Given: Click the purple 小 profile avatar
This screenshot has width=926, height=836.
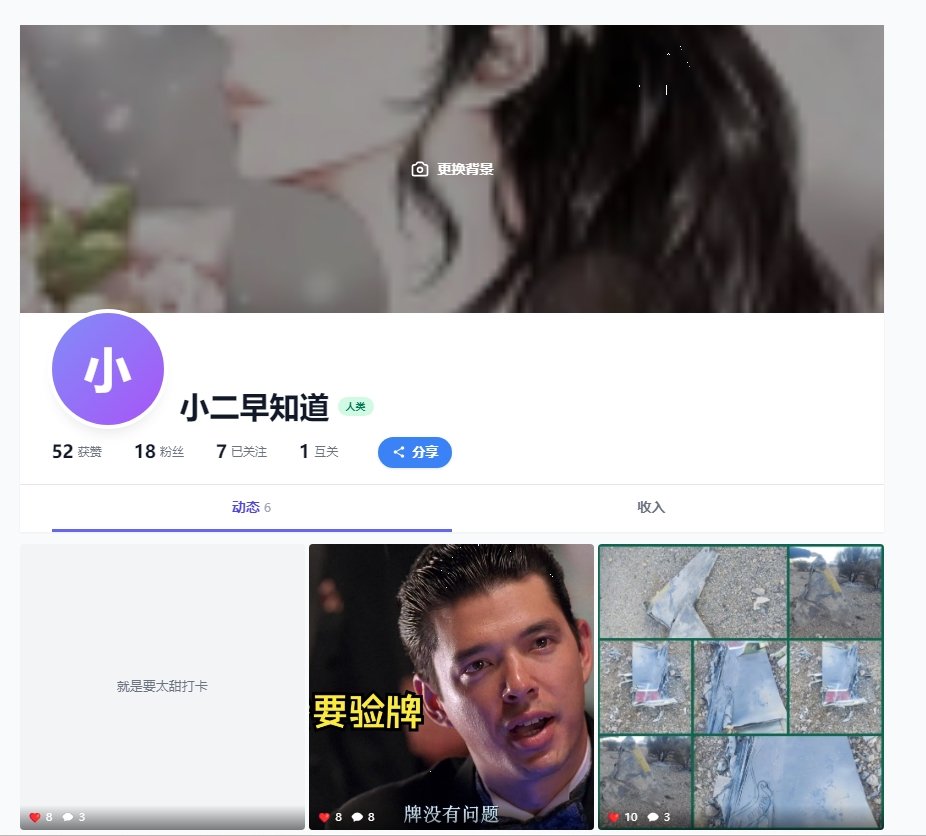Looking at the screenshot, I should click(107, 370).
